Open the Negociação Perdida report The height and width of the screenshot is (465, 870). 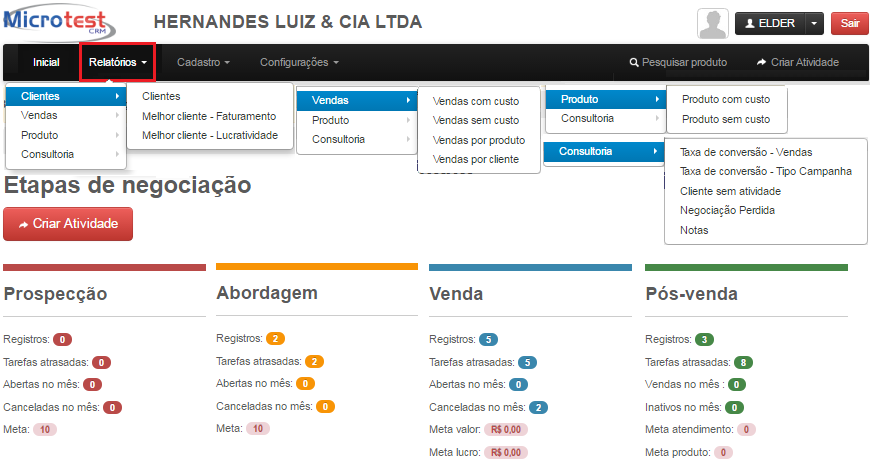[726, 210]
